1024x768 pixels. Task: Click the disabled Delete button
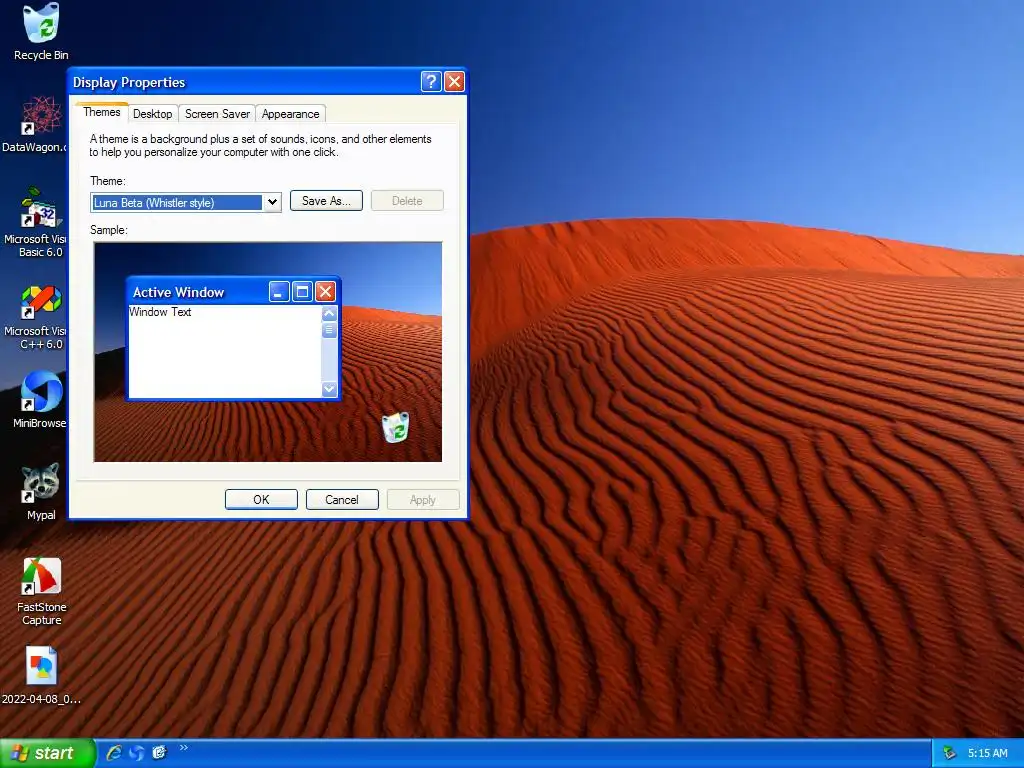tap(407, 200)
